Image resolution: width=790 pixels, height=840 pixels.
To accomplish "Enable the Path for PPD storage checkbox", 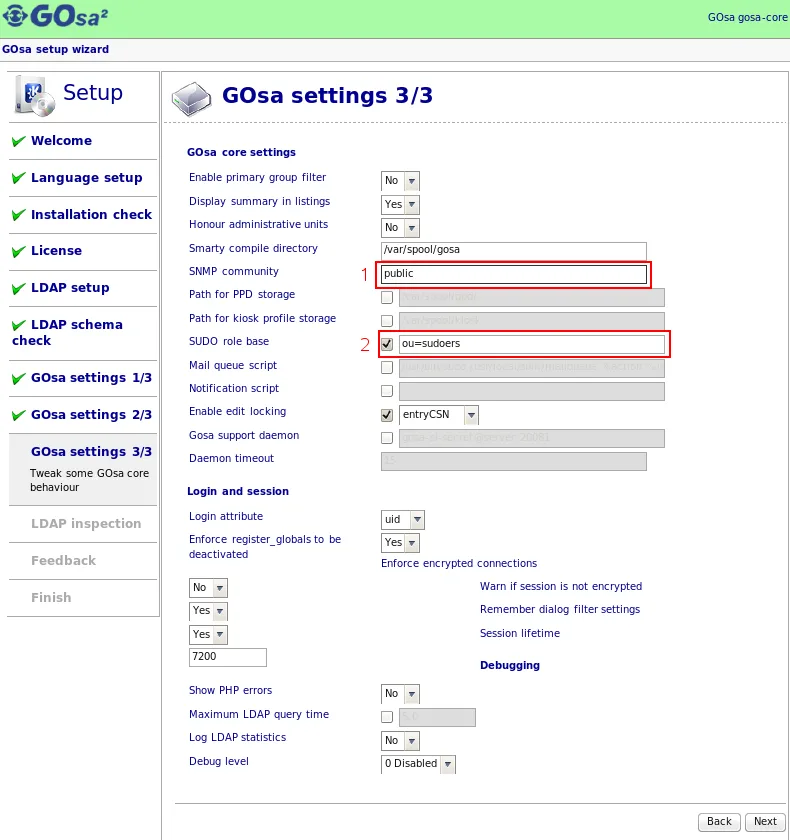I will coord(387,297).
